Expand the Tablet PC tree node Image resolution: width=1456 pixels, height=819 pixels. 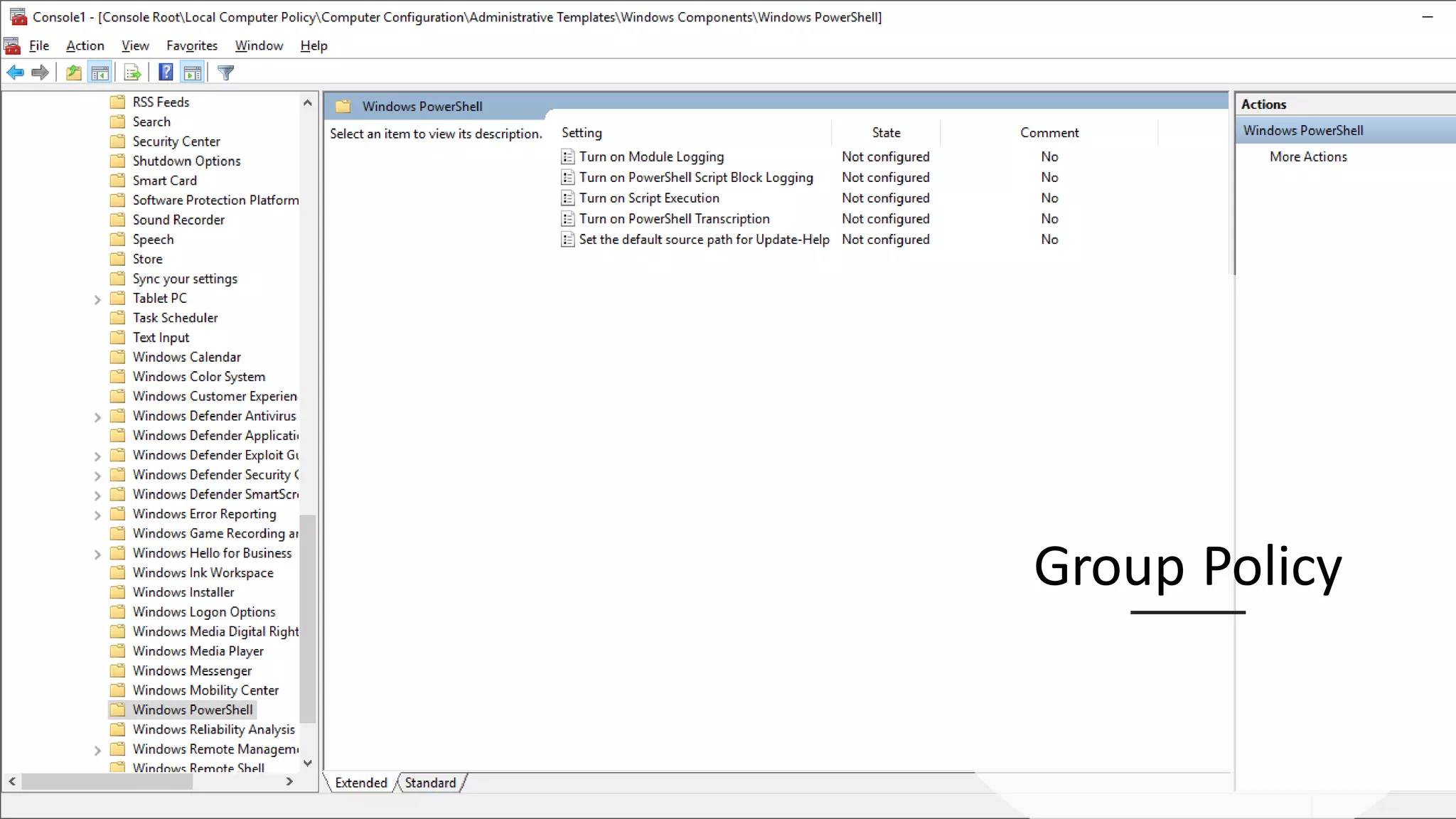(97, 299)
